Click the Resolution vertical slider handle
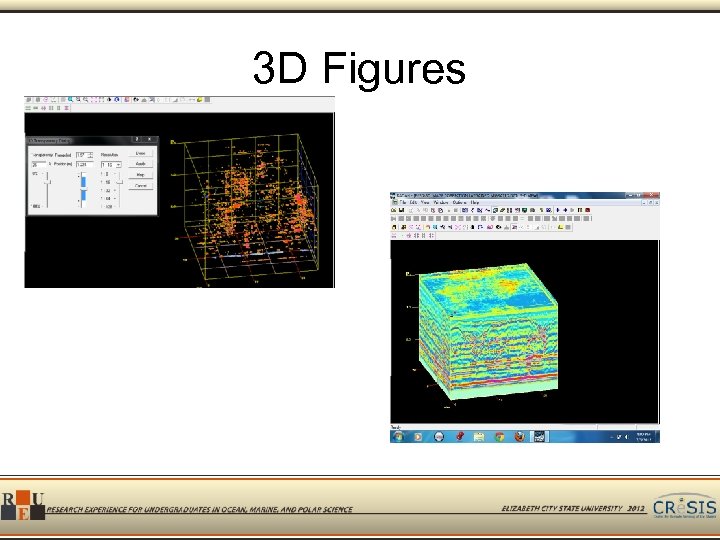The image size is (720, 540). coord(120,182)
